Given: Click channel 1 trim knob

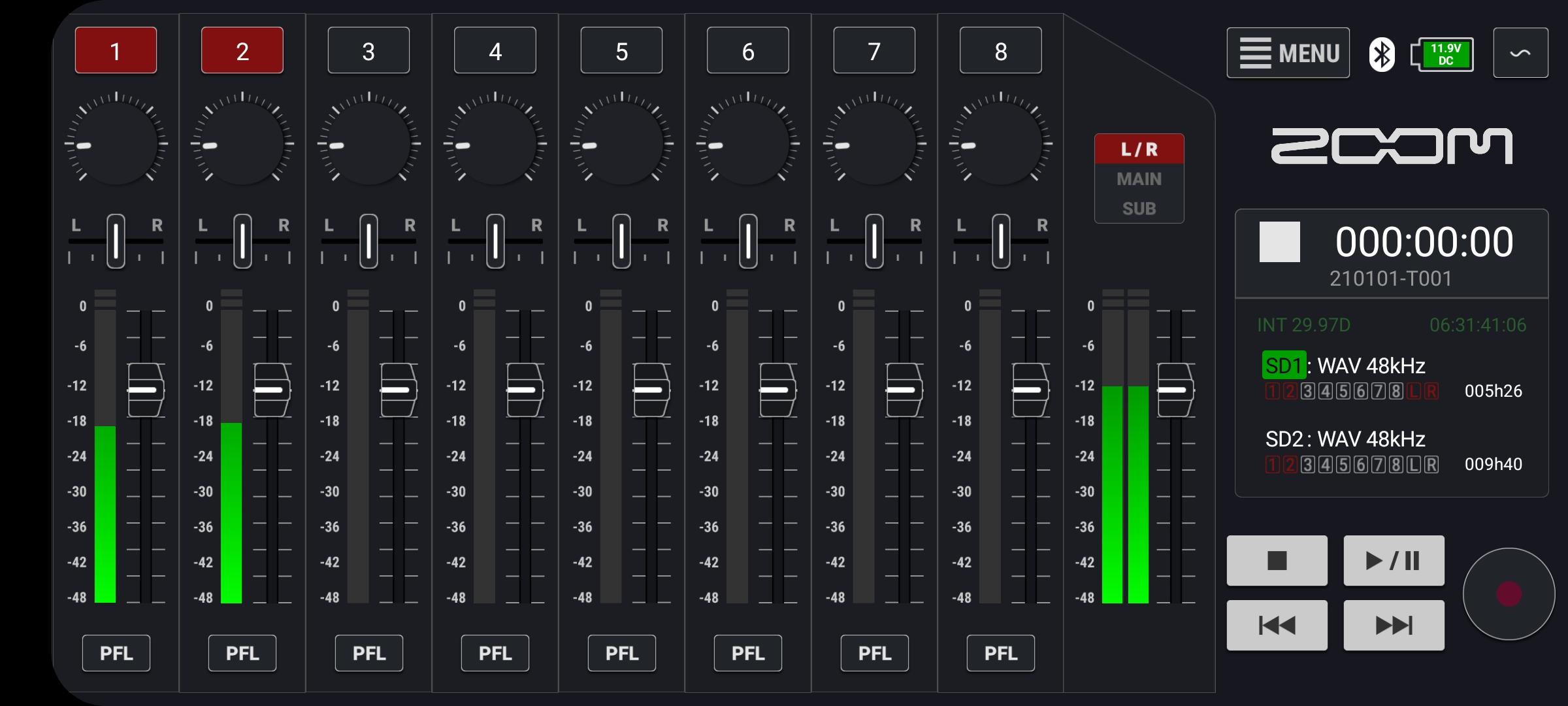Looking at the screenshot, I should (116, 143).
